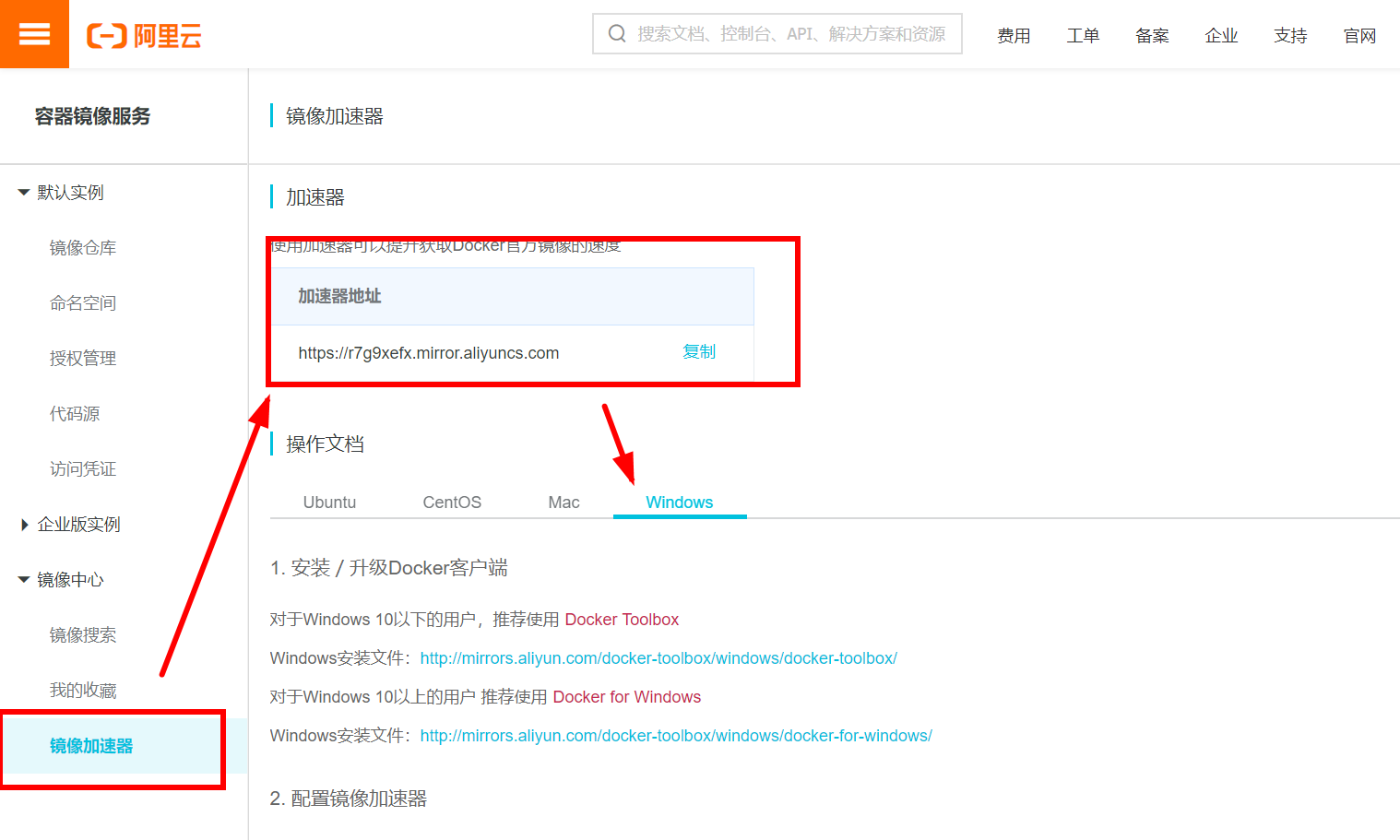Open 命名空间 in the sidebar
The image size is (1400, 840).
[x=82, y=302]
